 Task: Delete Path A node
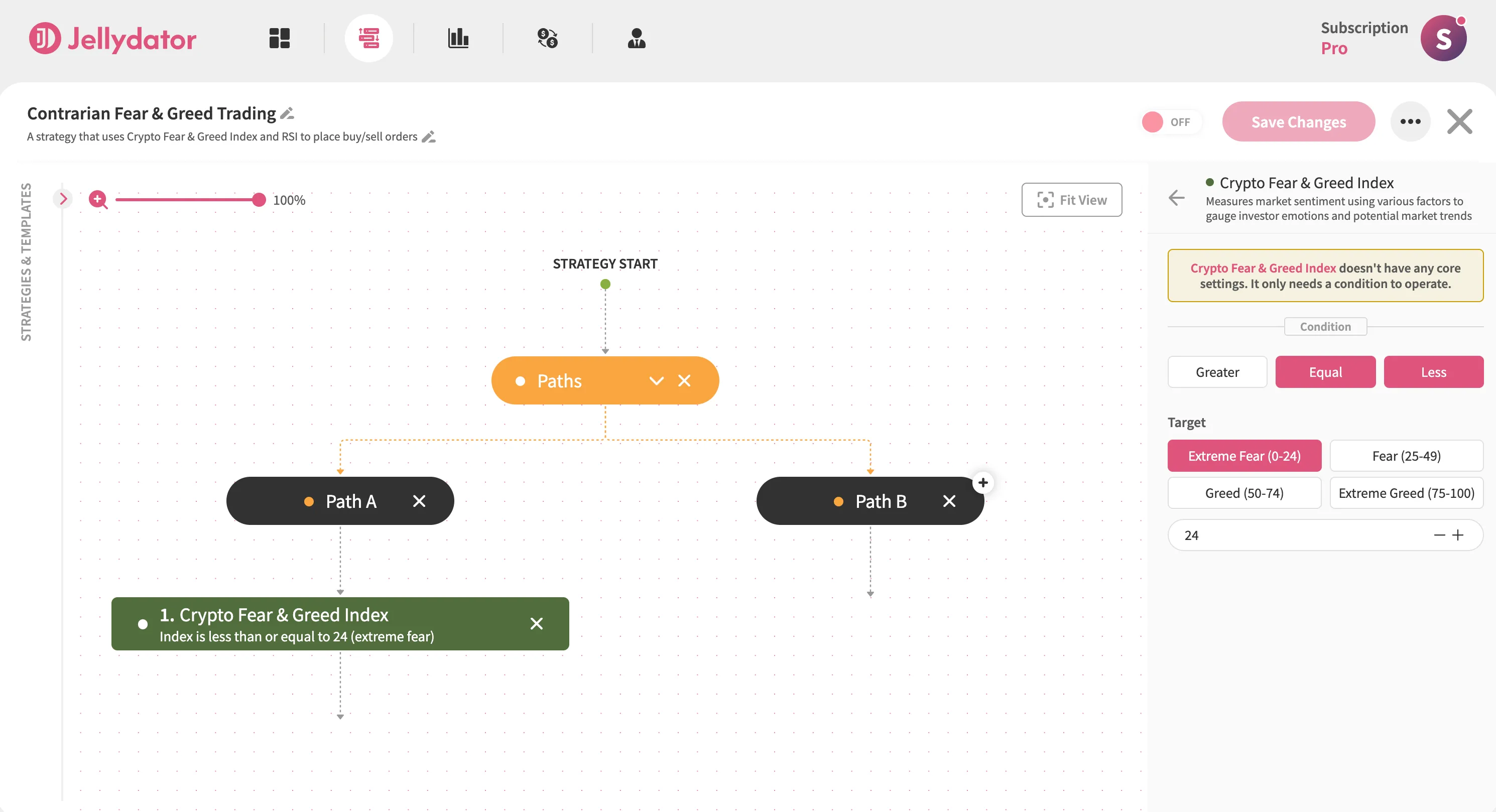pos(419,501)
